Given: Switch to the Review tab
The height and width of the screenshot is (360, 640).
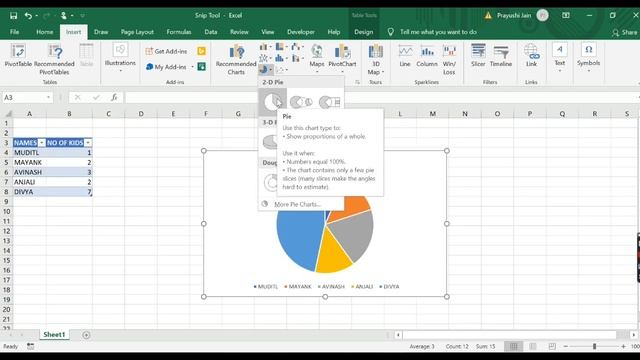Looking at the screenshot, I should 239,32.
